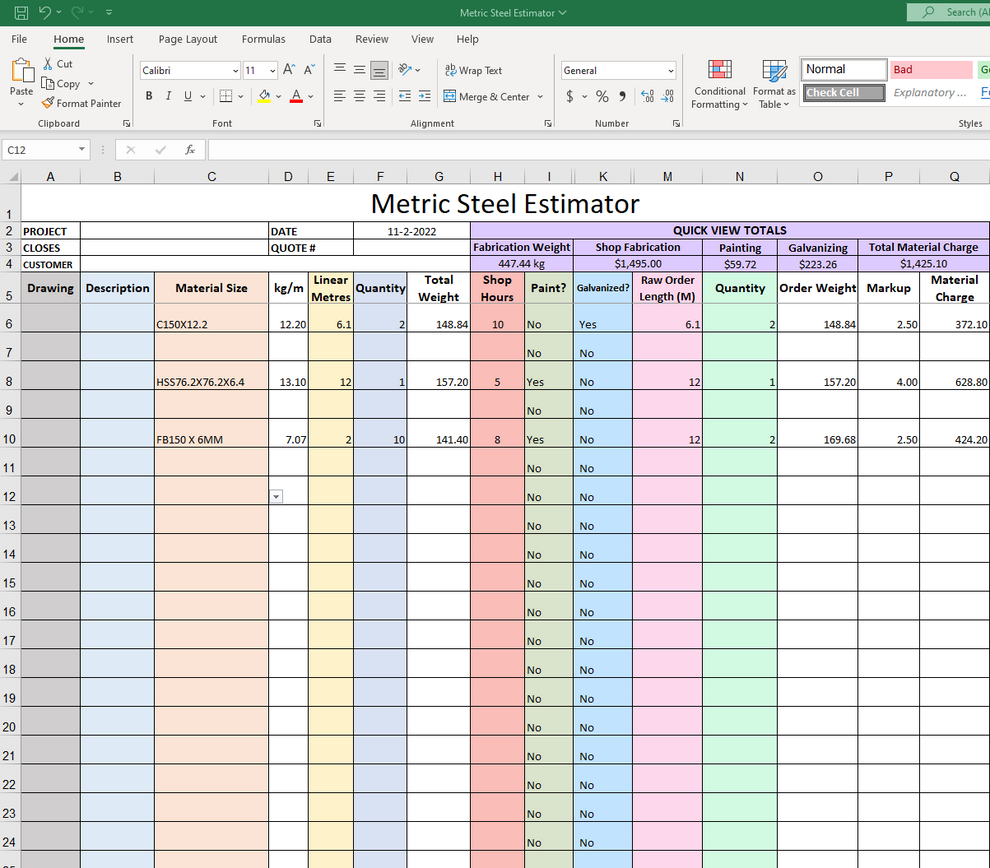Open the in-cell dropdown under Material Size
The width and height of the screenshot is (990, 868).
click(275, 495)
